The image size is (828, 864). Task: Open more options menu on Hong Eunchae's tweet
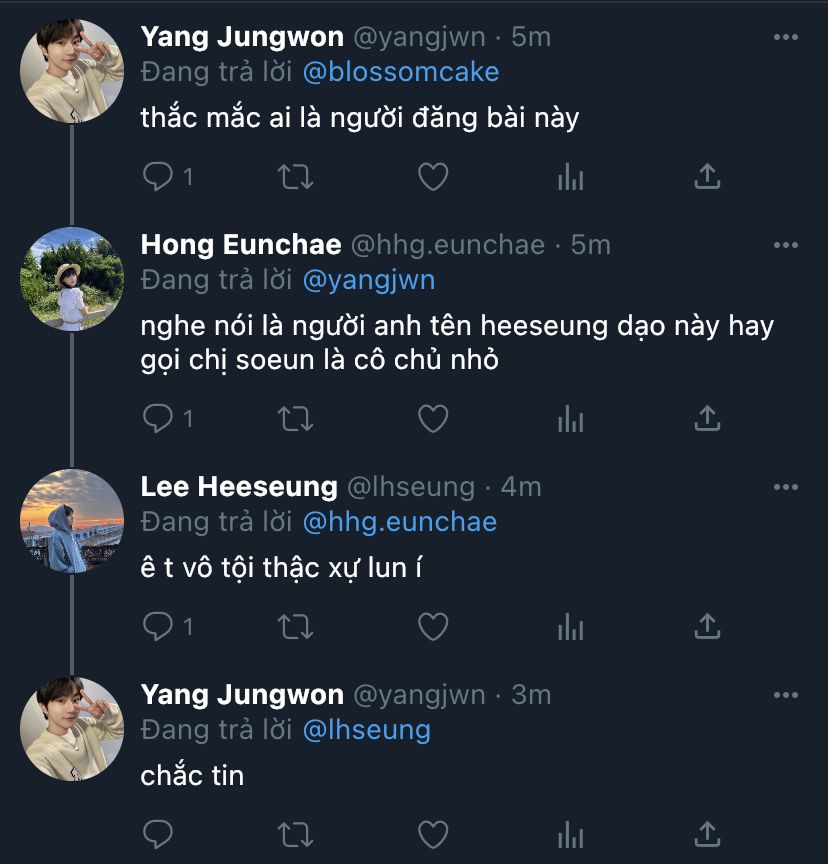click(786, 245)
